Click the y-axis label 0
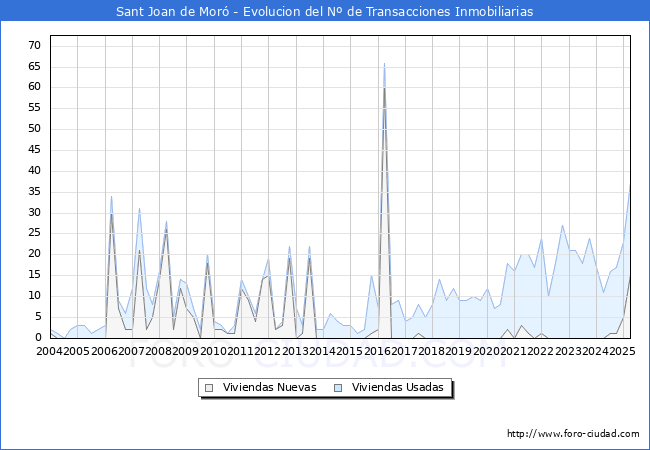The image size is (650, 450). 38,338
